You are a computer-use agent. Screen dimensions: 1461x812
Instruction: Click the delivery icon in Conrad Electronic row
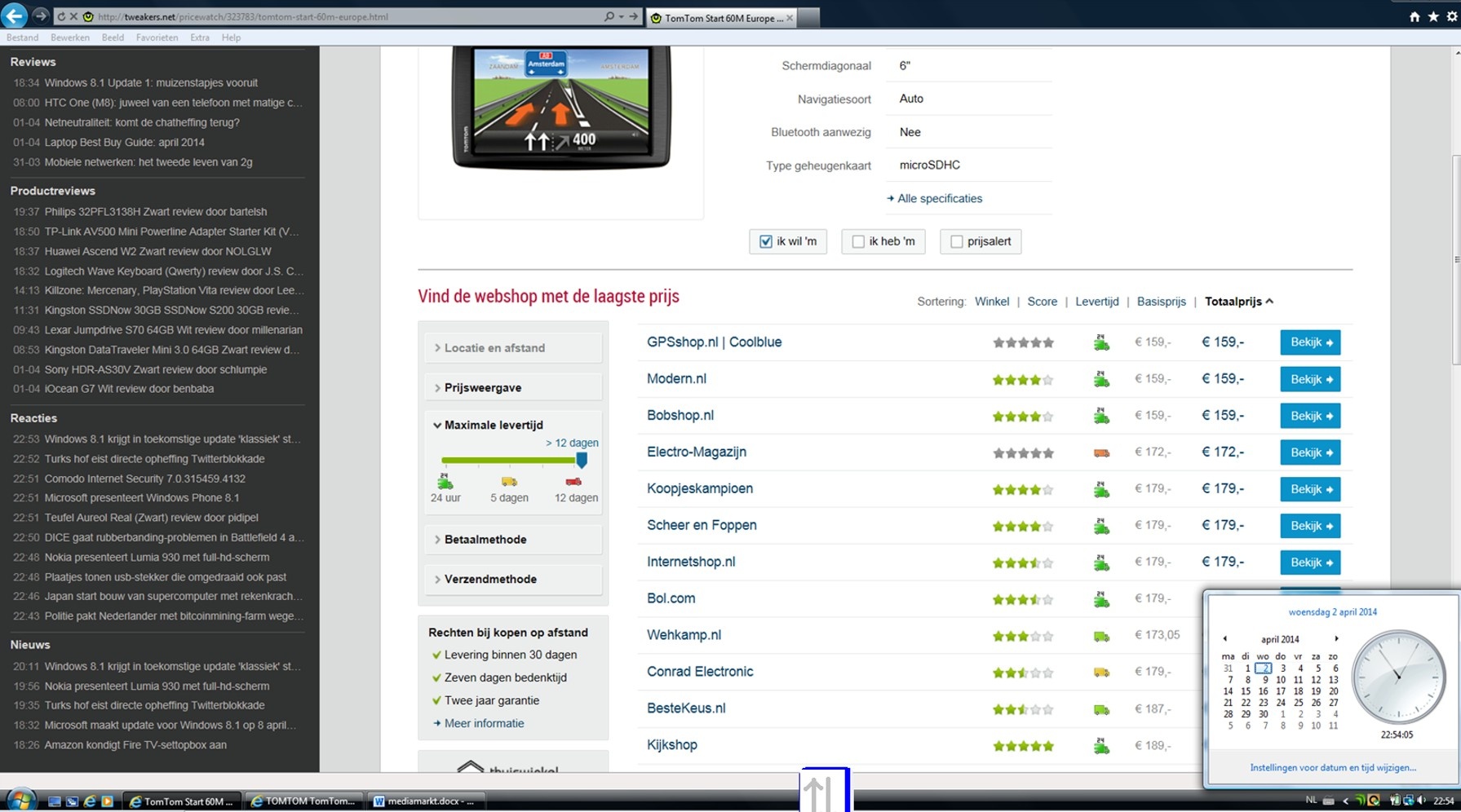pos(1101,673)
